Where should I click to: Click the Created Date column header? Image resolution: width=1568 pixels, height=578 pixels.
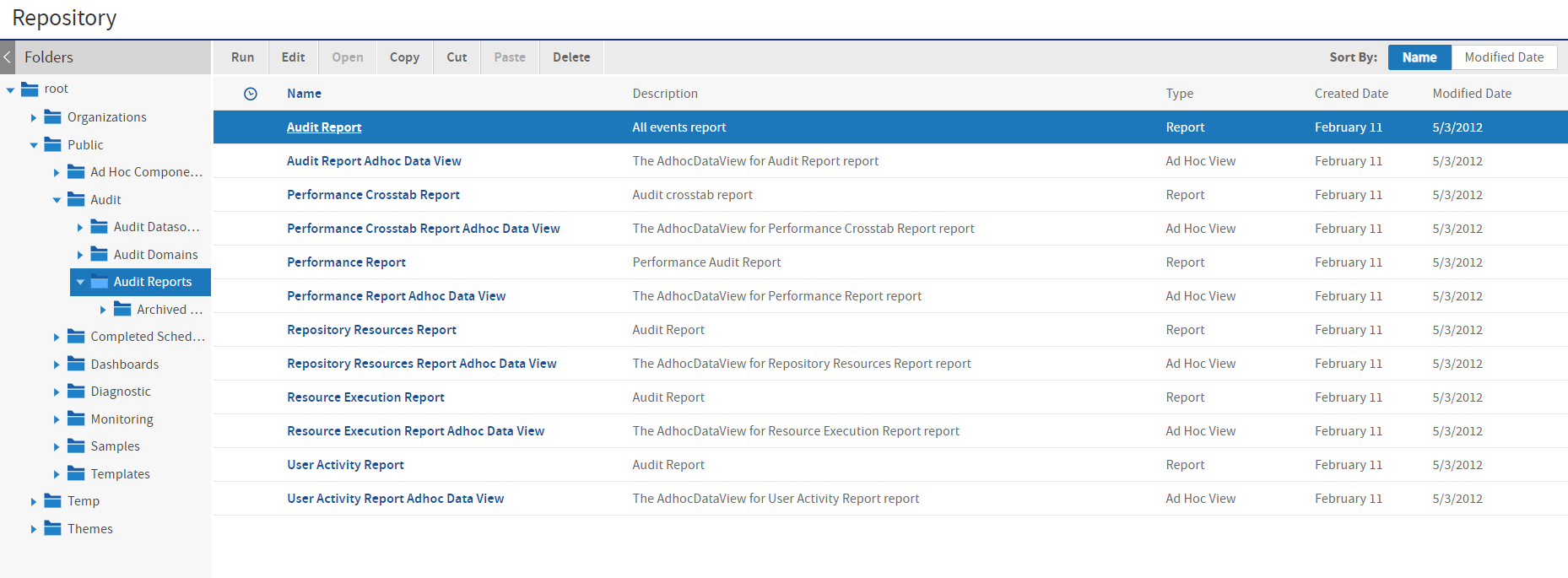click(1351, 94)
